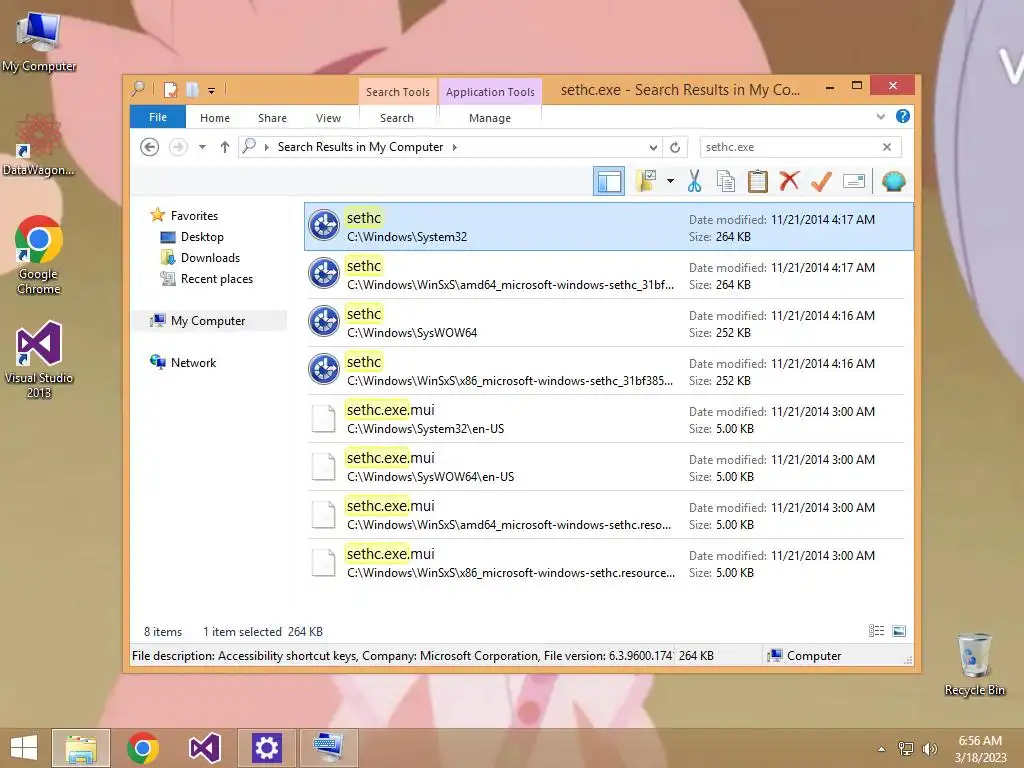Click the settings gear taskbar icon
This screenshot has width=1024, height=768.
pyautogui.click(x=266, y=748)
